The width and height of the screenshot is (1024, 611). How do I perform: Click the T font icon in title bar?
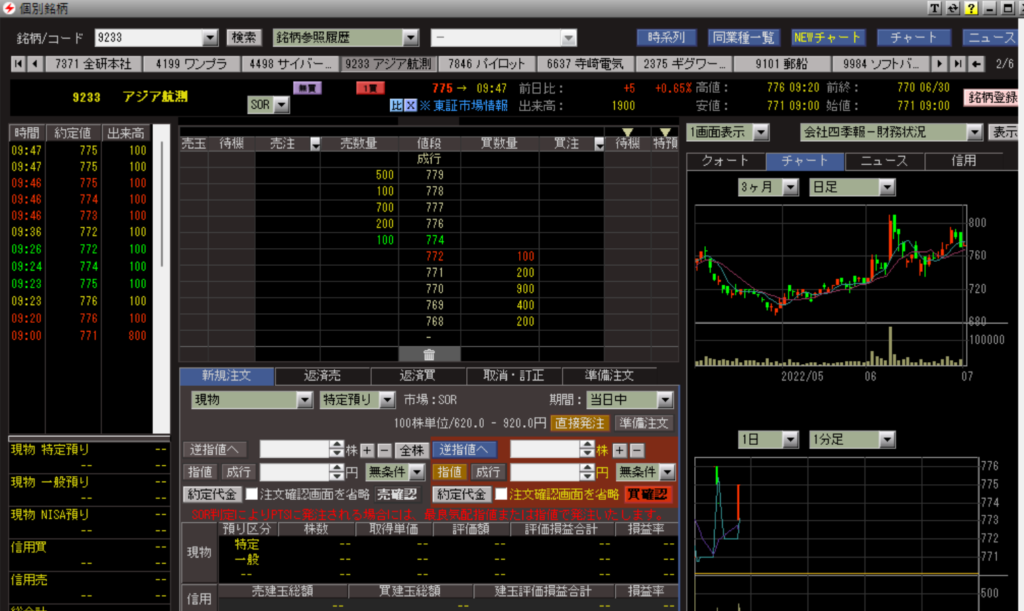click(x=935, y=8)
